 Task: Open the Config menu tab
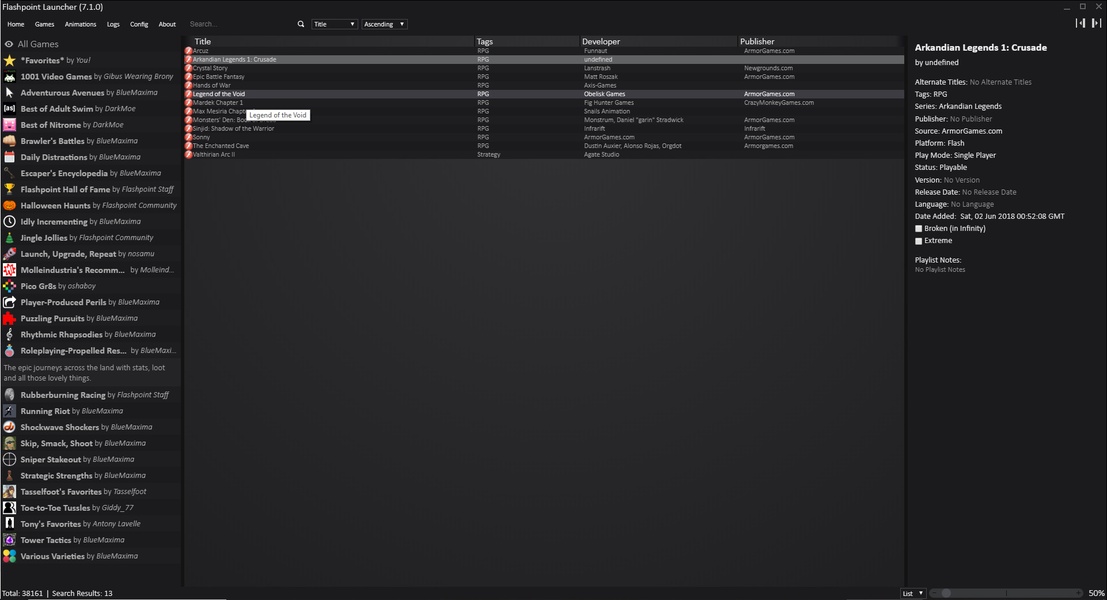(x=139, y=24)
